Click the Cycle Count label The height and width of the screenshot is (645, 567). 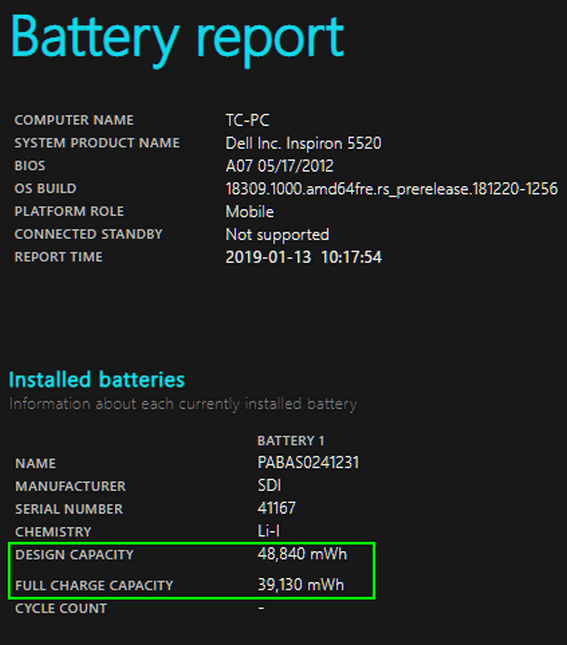61,608
